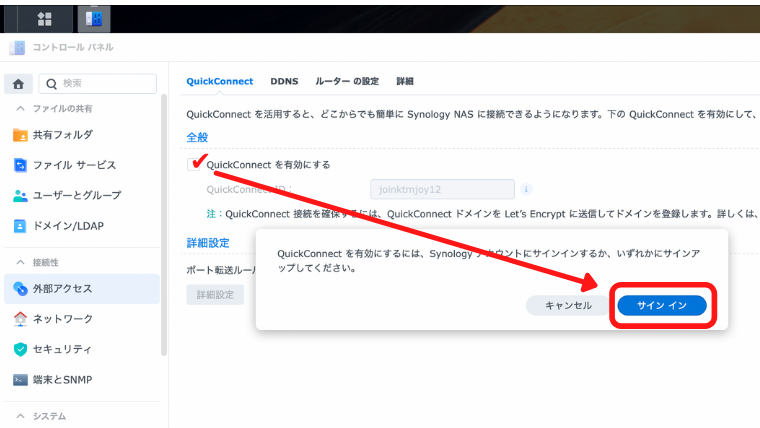Open ネットワーク icon
Screen dimensions: 760x428
click(20, 319)
